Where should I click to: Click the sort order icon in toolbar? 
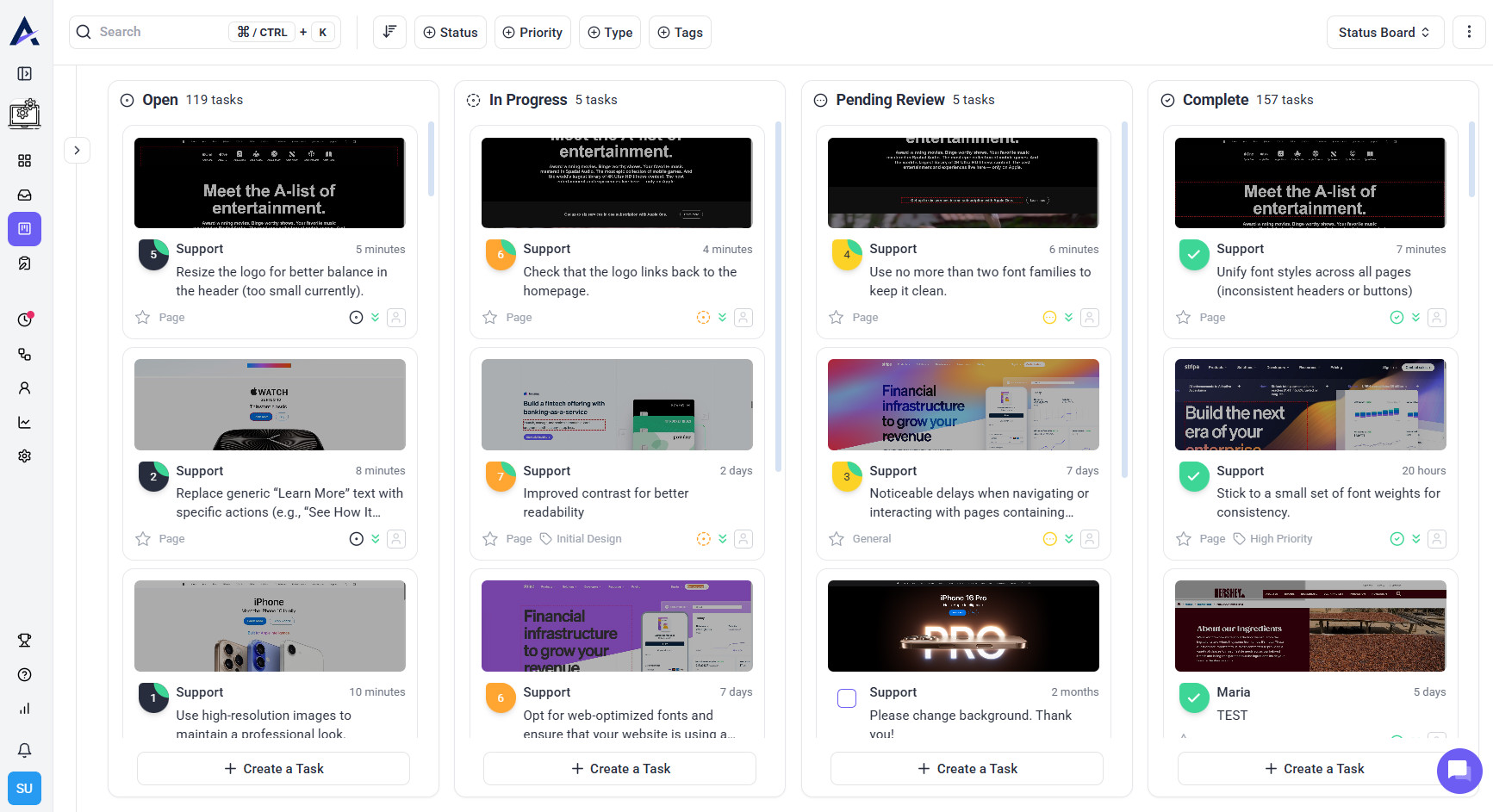click(x=389, y=33)
